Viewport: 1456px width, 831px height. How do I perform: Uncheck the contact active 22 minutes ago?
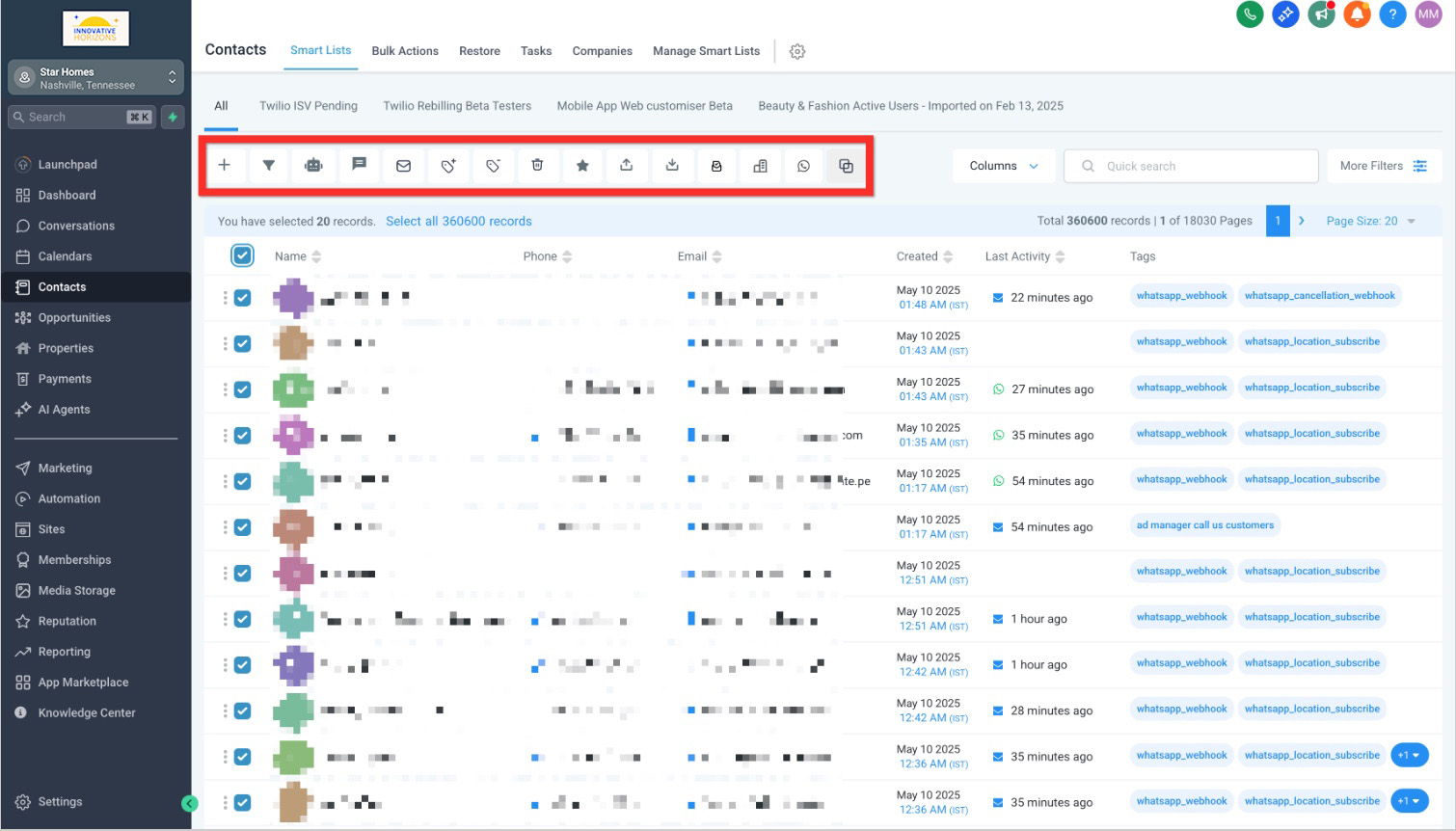pyautogui.click(x=242, y=298)
